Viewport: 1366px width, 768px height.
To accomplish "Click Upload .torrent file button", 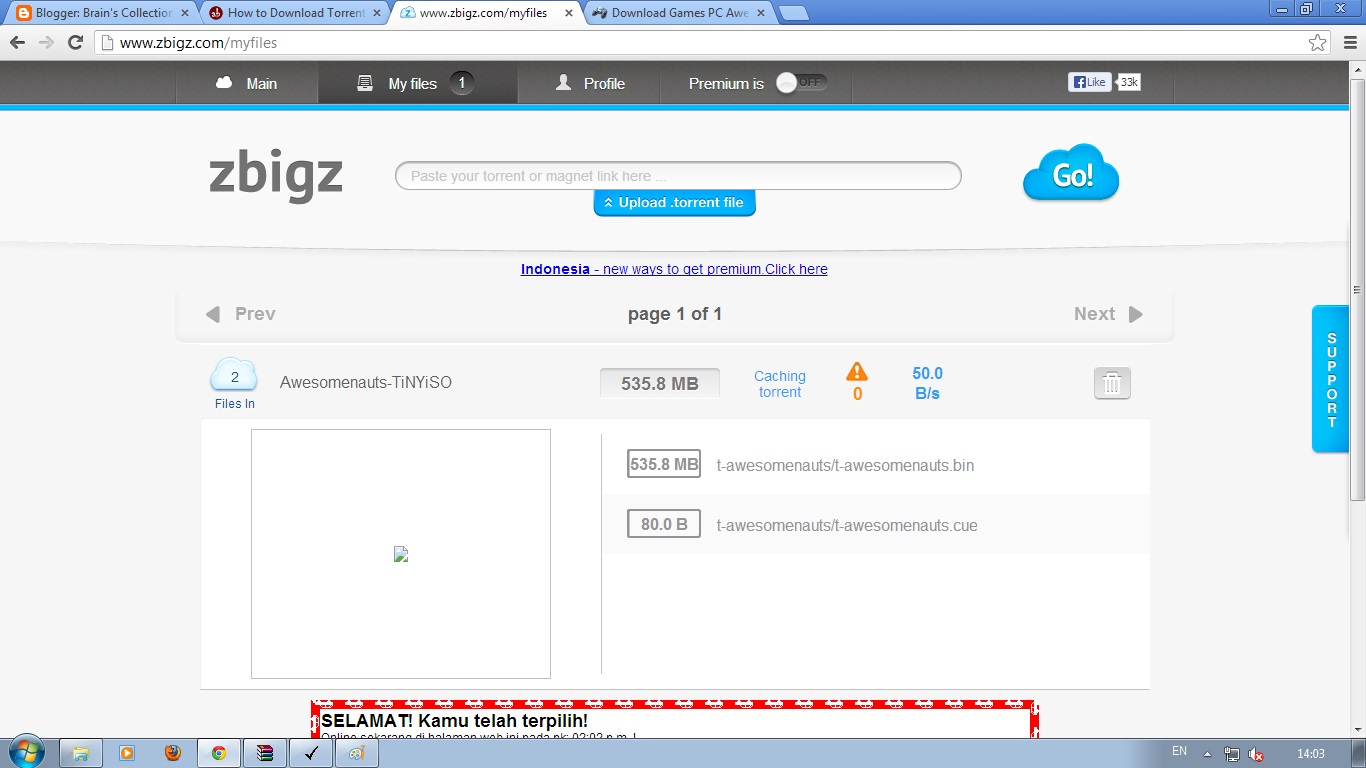I will click(x=675, y=202).
